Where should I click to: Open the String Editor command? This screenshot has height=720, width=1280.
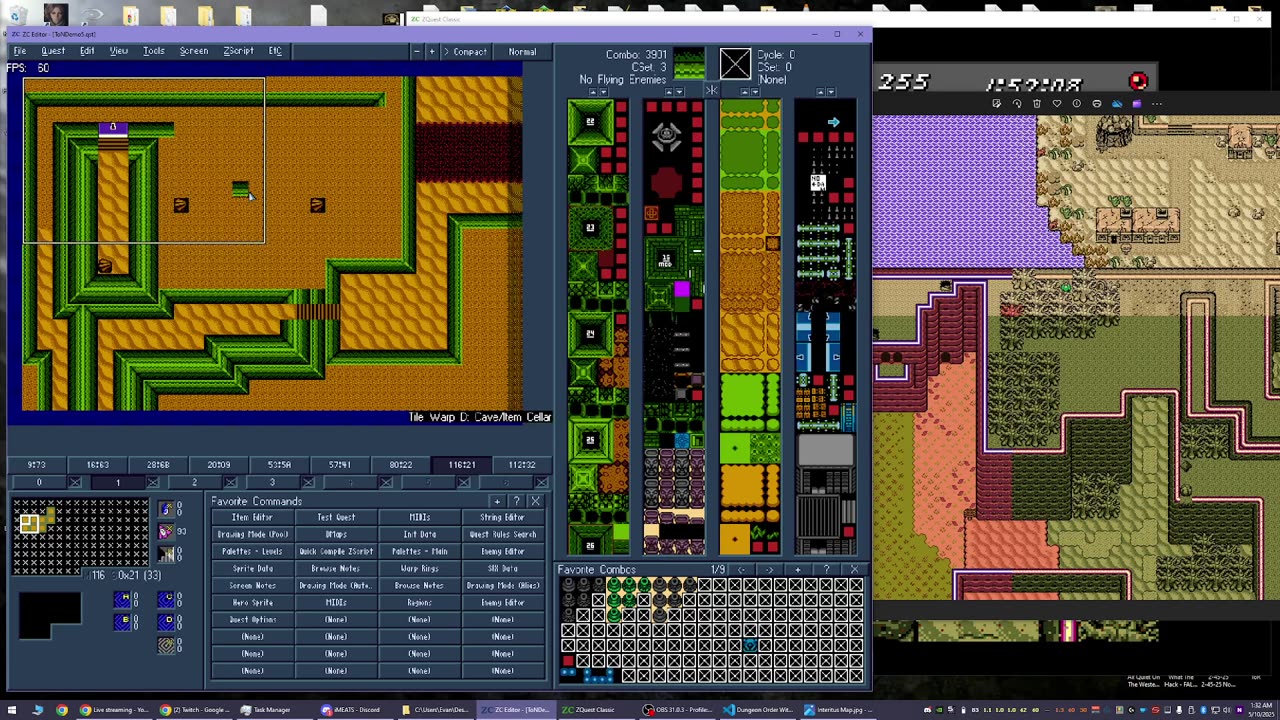[502, 517]
